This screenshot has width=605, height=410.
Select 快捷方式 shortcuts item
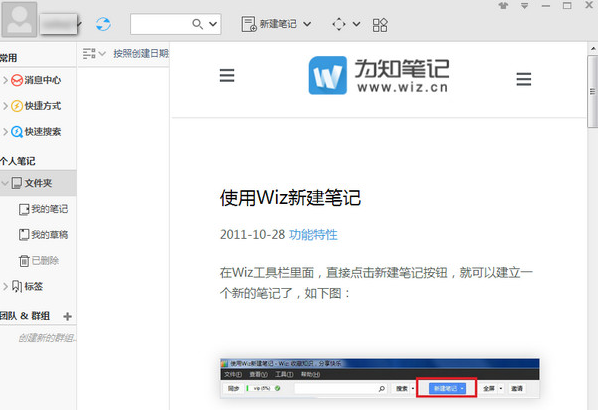pyautogui.click(x=42, y=106)
